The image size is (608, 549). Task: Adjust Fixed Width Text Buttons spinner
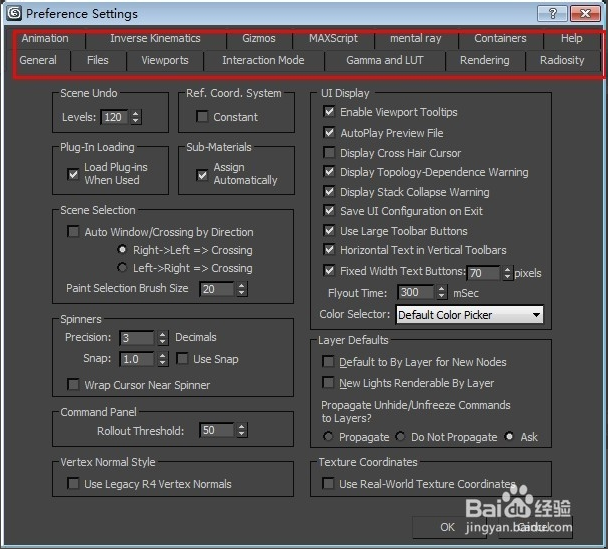coord(507,273)
